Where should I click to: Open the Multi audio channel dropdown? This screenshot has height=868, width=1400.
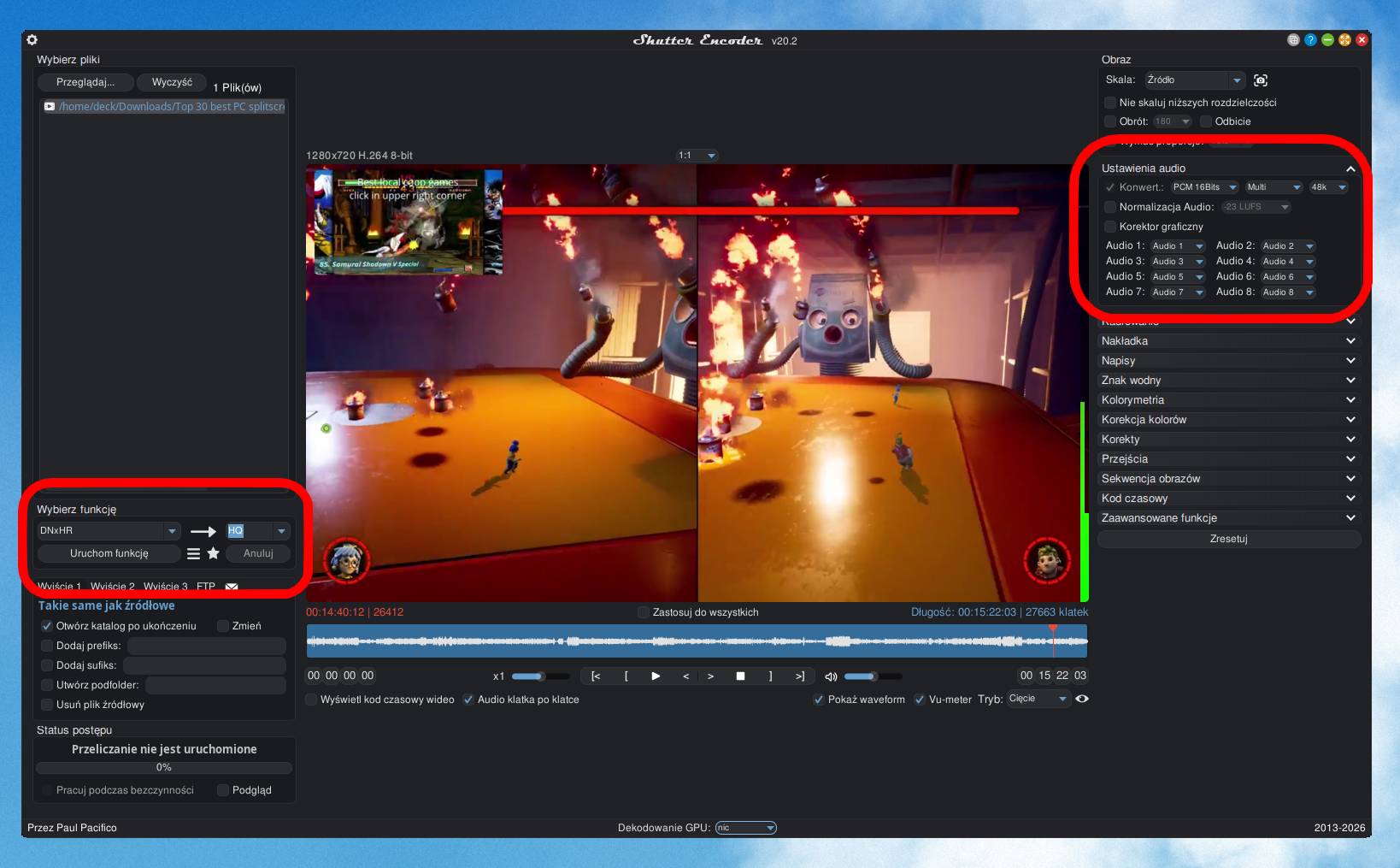pos(1274,187)
